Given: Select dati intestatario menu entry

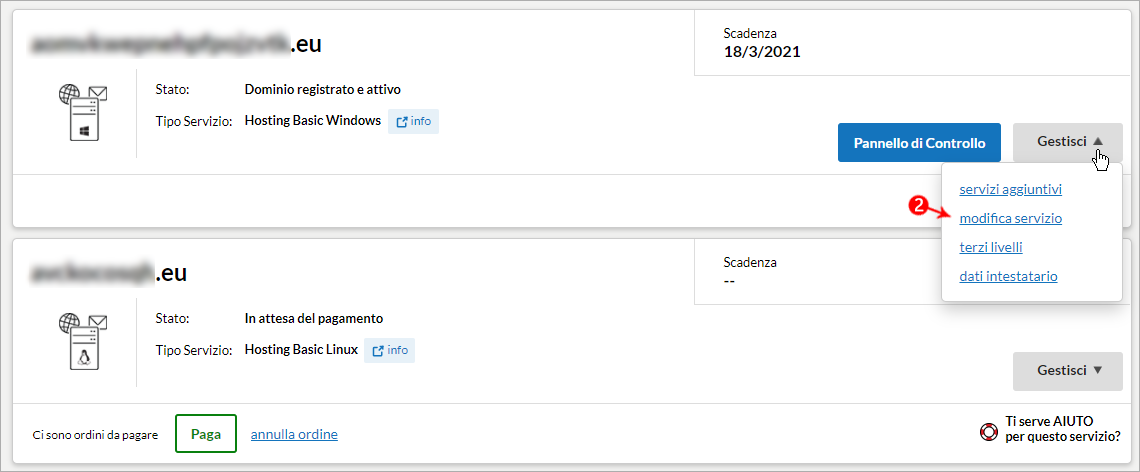Looking at the screenshot, I should click(x=1008, y=276).
